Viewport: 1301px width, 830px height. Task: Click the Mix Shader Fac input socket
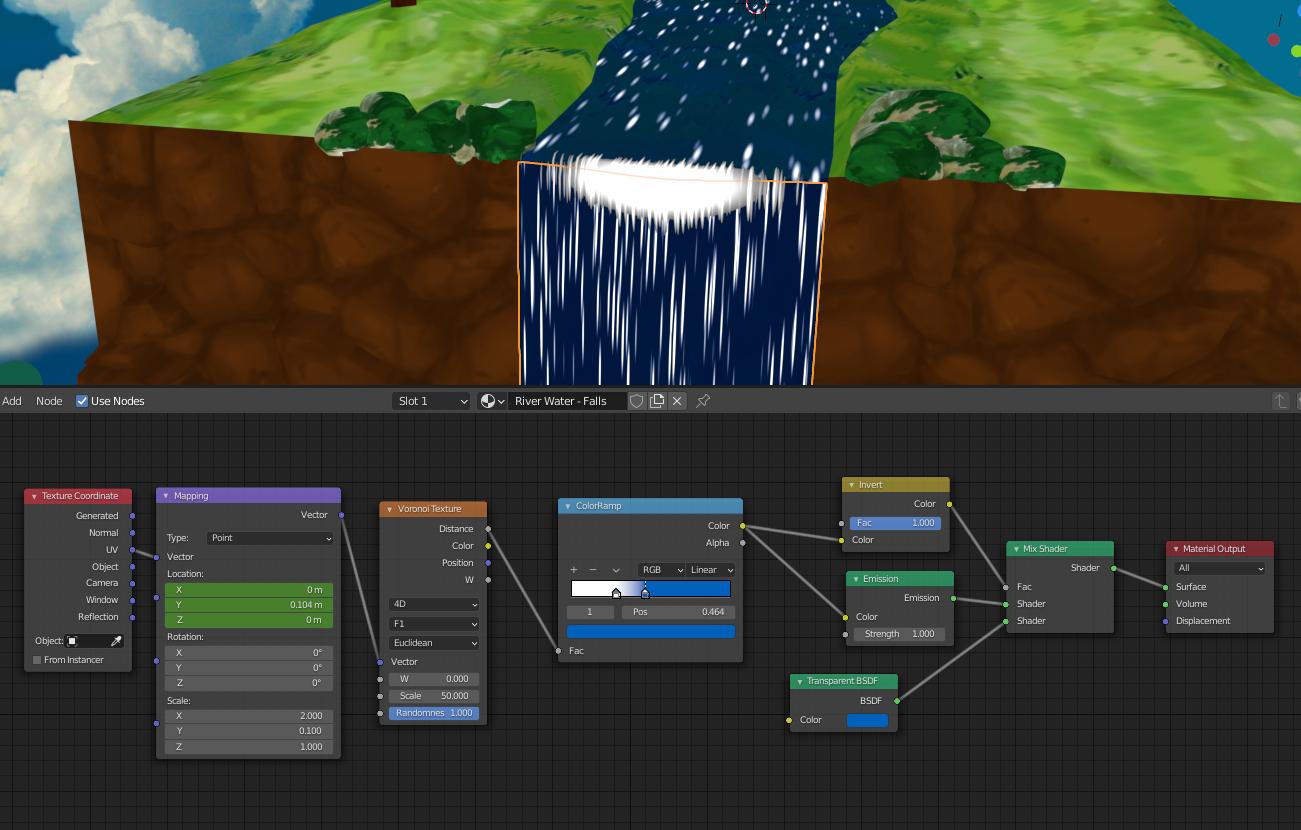pyautogui.click(x=1006, y=587)
